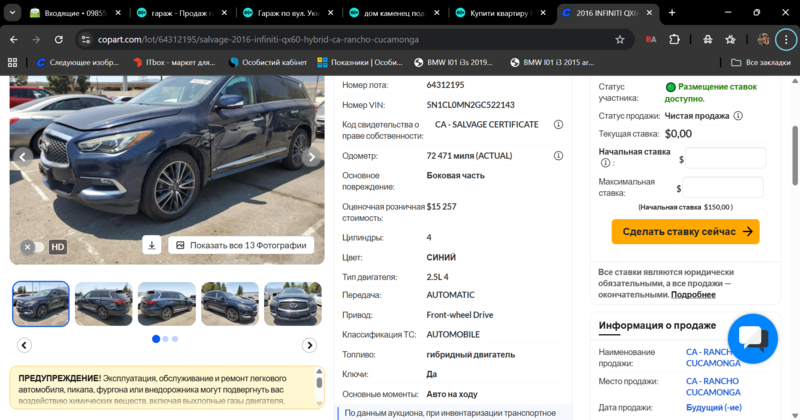Click the Максимальная ставка input field
800x420 pixels.
tap(722, 187)
